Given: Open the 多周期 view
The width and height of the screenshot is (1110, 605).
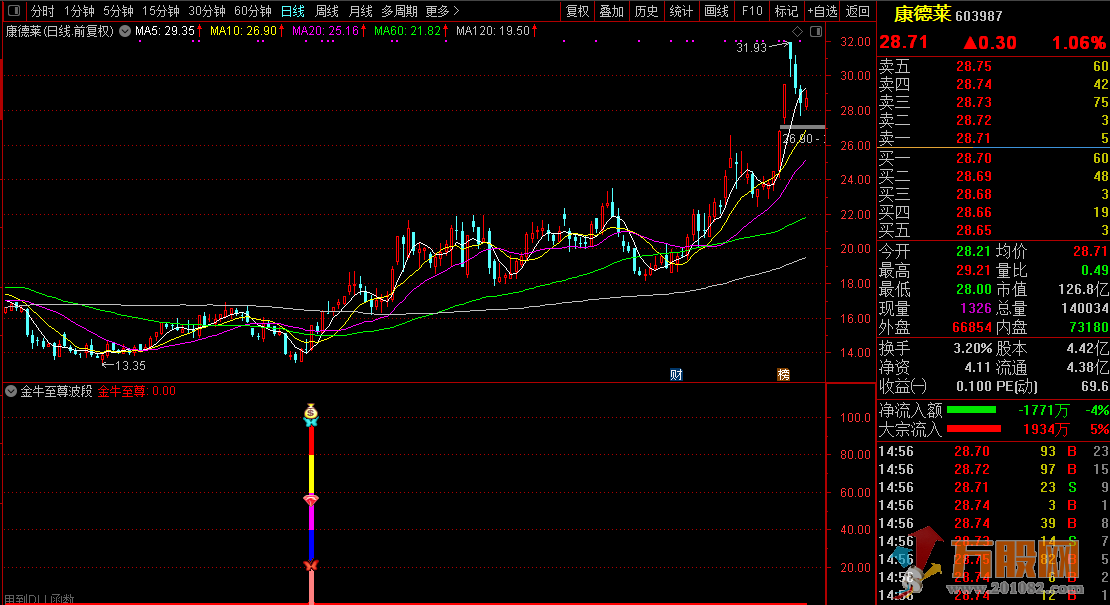Looking at the screenshot, I should pyautogui.click(x=399, y=11).
